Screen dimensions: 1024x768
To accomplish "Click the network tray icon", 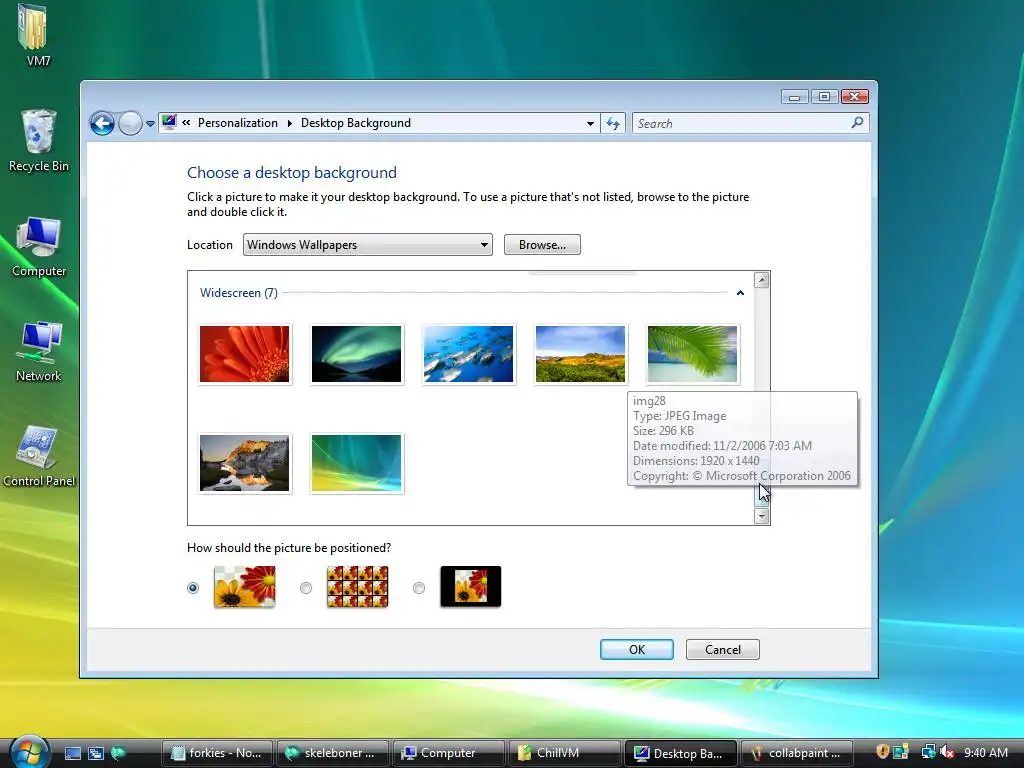I will [928, 752].
